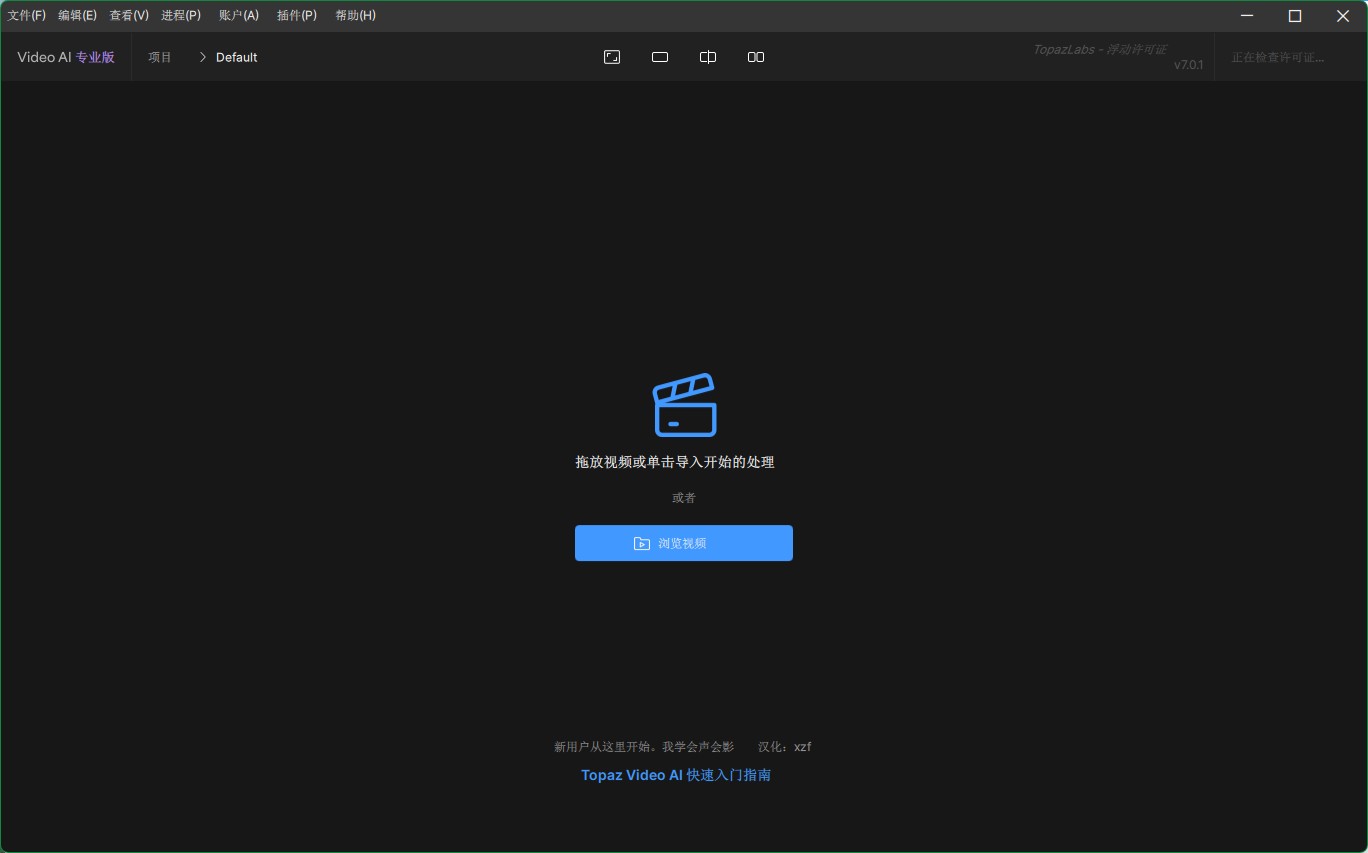This screenshot has height=853, width=1368.
Task: Open the Topaz Video AI 快速入门指南 link
Action: point(676,775)
